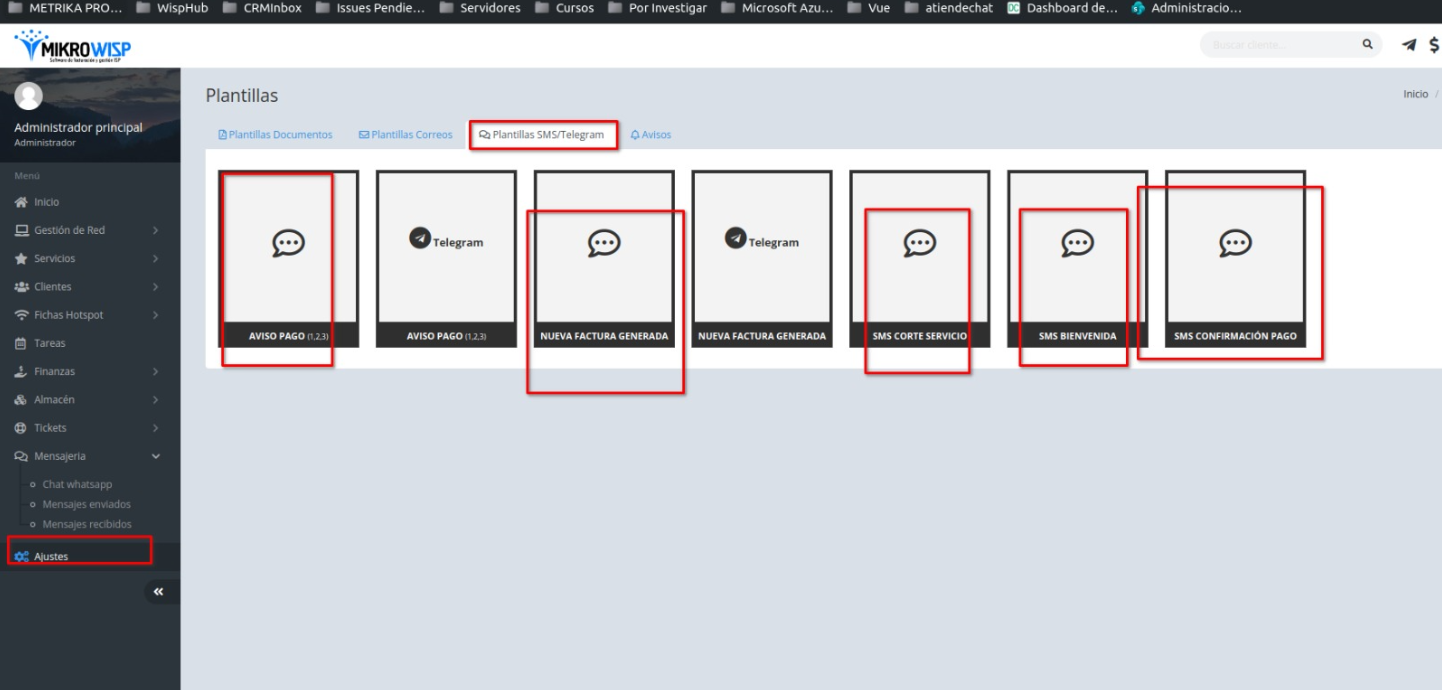
Task: Switch to Plantillas Correos tab
Action: (x=406, y=135)
